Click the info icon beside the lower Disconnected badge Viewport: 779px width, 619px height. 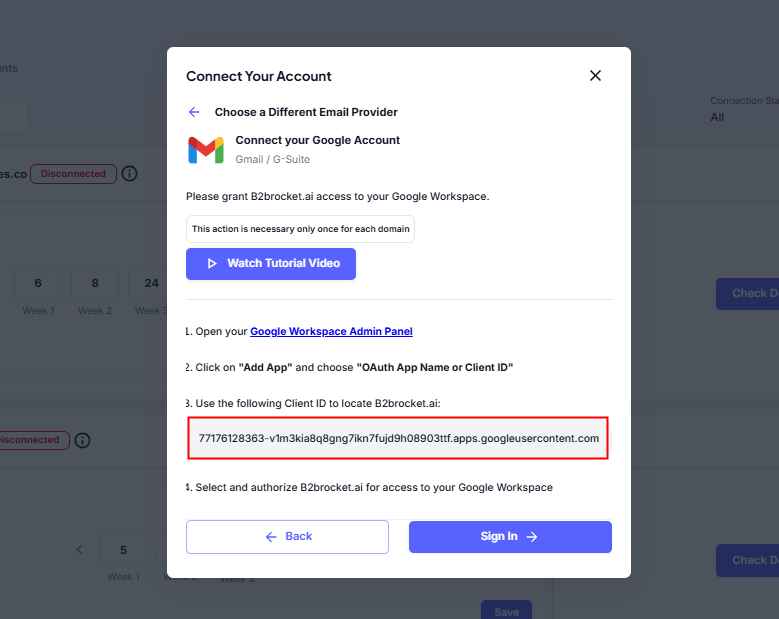coord(82,440)
